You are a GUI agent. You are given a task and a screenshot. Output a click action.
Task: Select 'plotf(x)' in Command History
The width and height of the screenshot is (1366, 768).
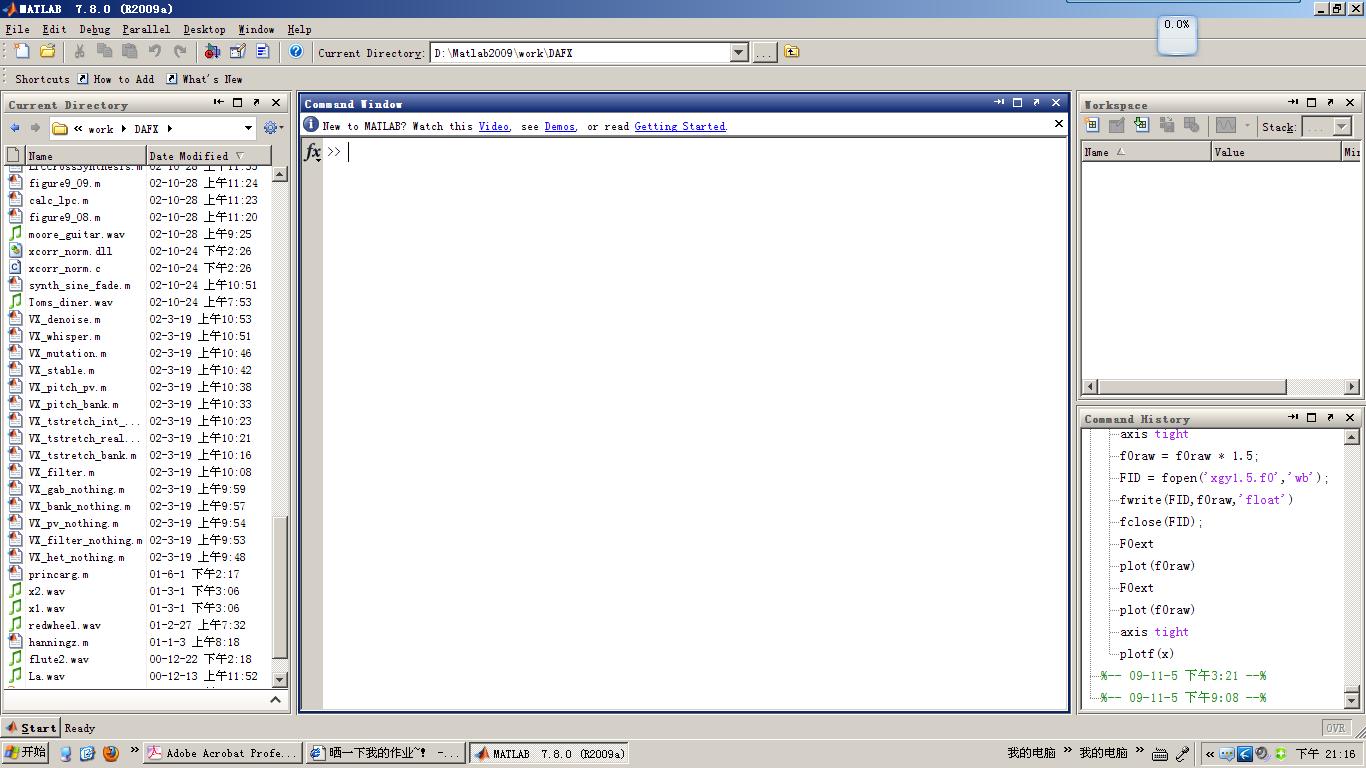pos(1147,654)
